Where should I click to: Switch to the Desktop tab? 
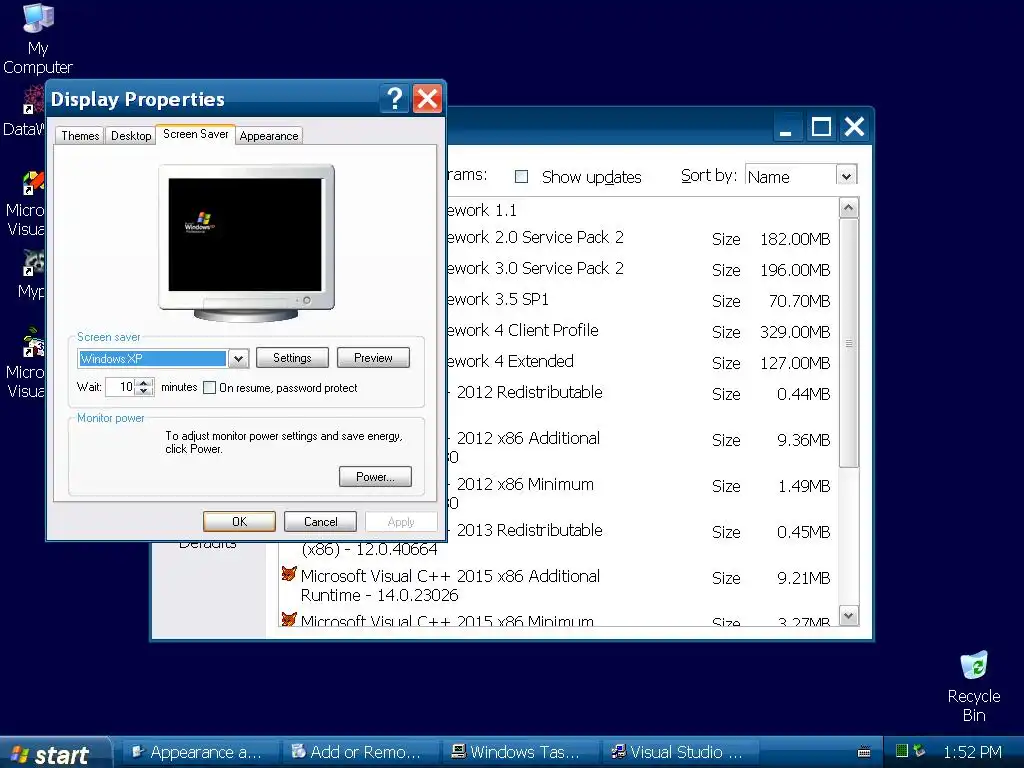click(x=131, y=136)
